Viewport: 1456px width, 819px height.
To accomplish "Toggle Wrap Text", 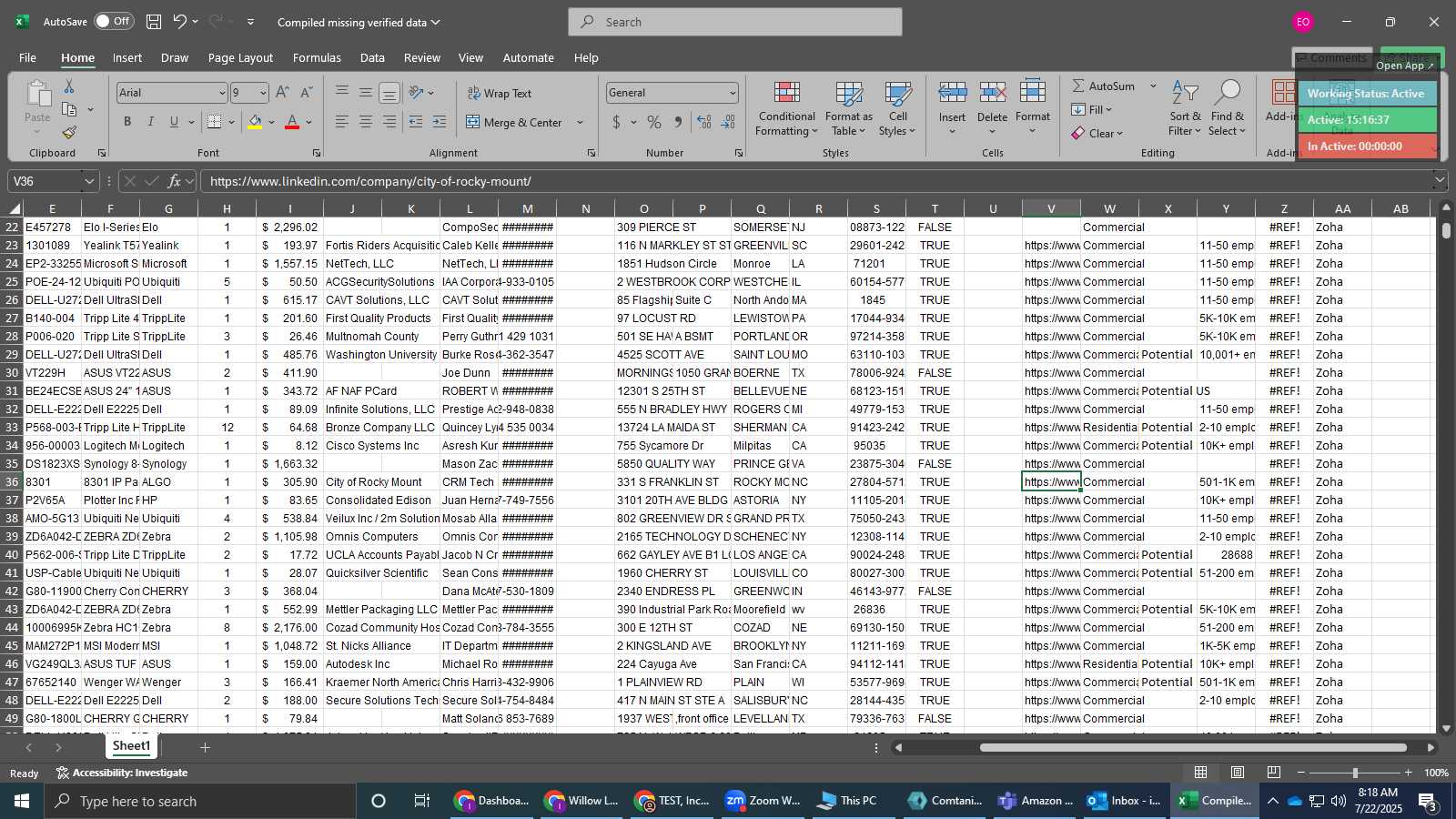I will click(x=499, y=93).
